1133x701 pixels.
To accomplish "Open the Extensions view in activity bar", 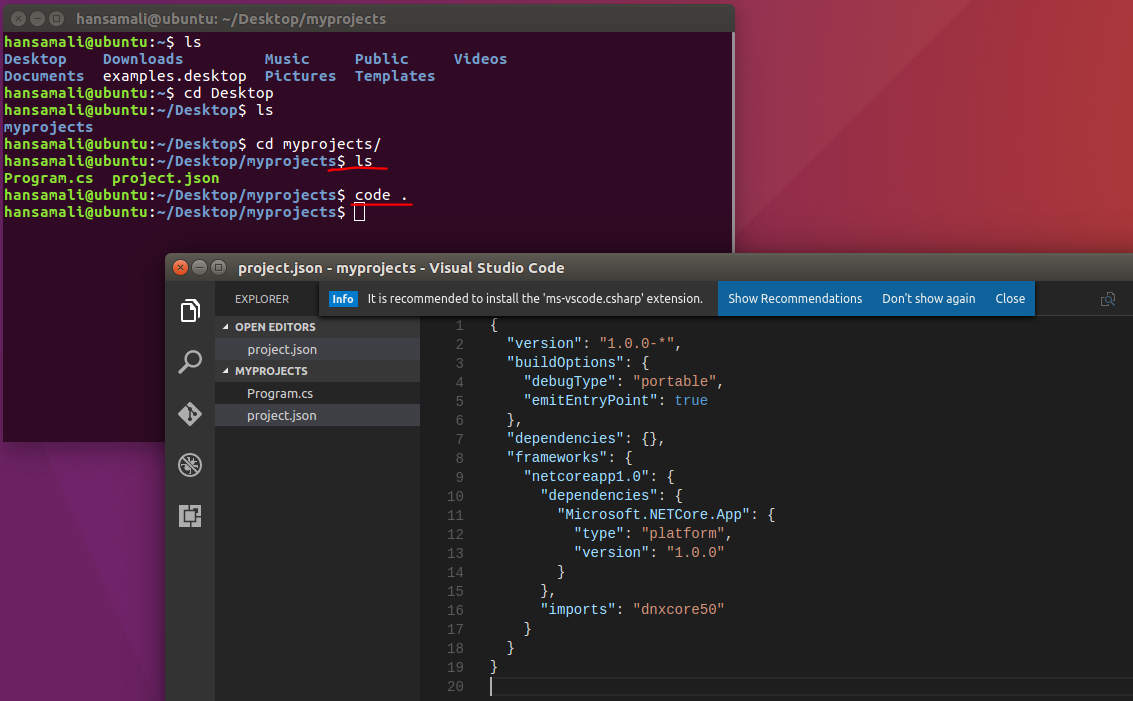I will click(x=190, y=516).
